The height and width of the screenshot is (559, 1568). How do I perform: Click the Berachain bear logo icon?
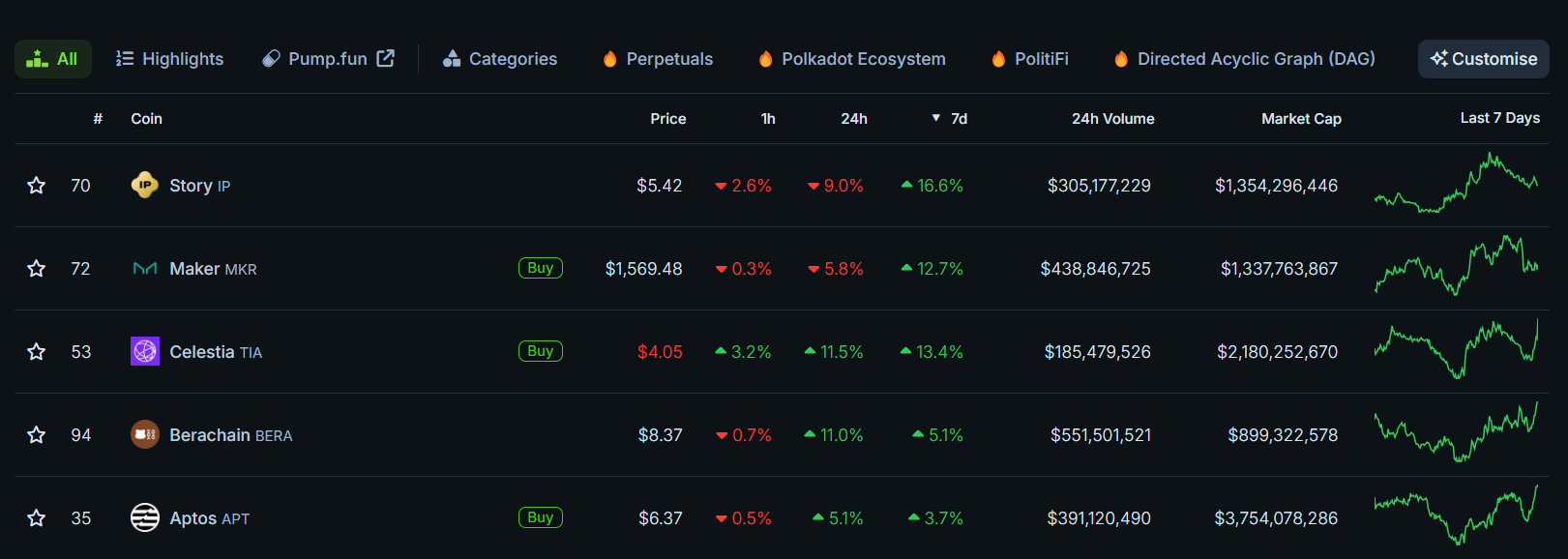coord(144,434)
